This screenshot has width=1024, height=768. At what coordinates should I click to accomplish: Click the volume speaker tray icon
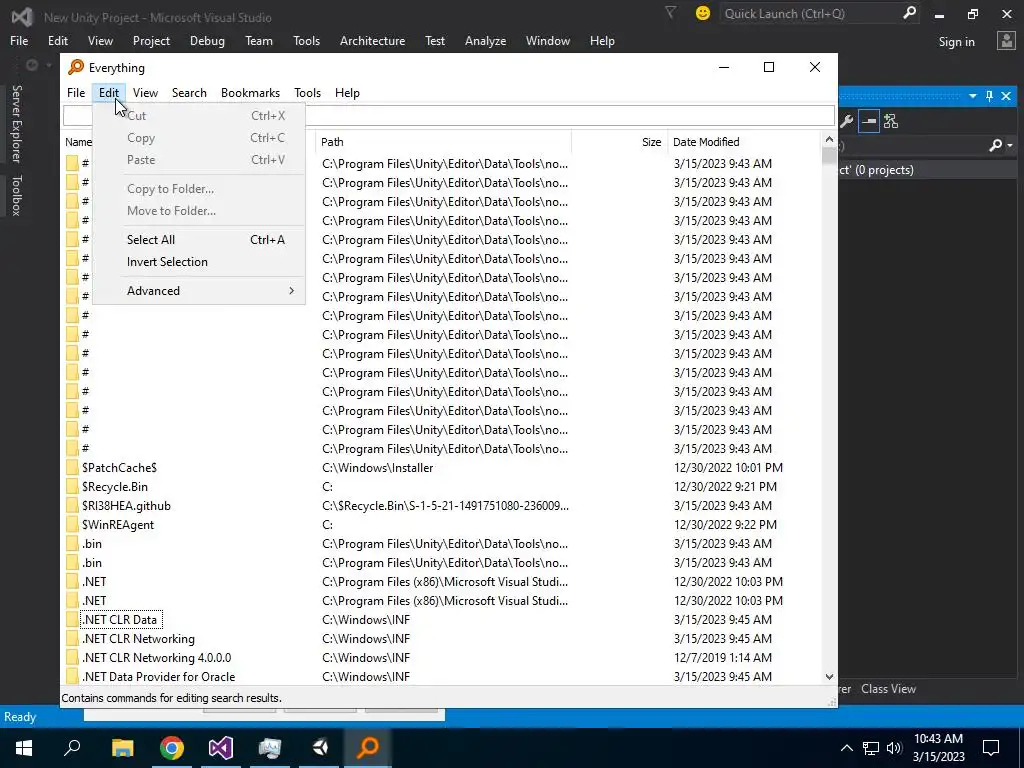click(x=894, y=748)
